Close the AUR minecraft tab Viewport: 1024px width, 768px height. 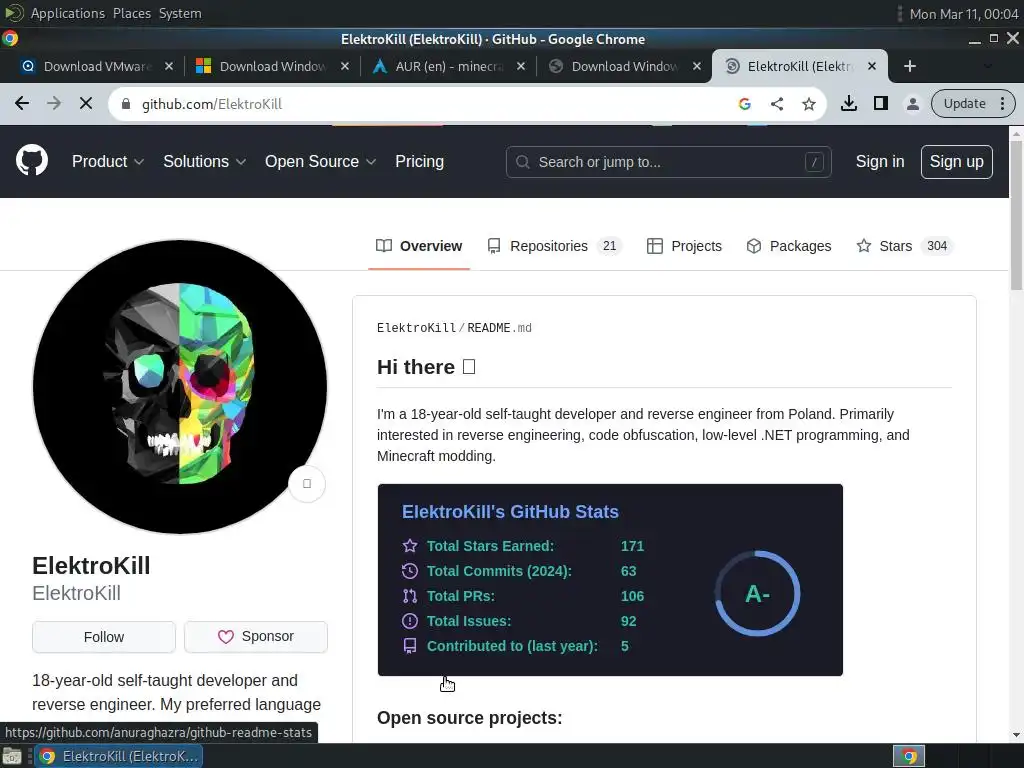point(520,66)
